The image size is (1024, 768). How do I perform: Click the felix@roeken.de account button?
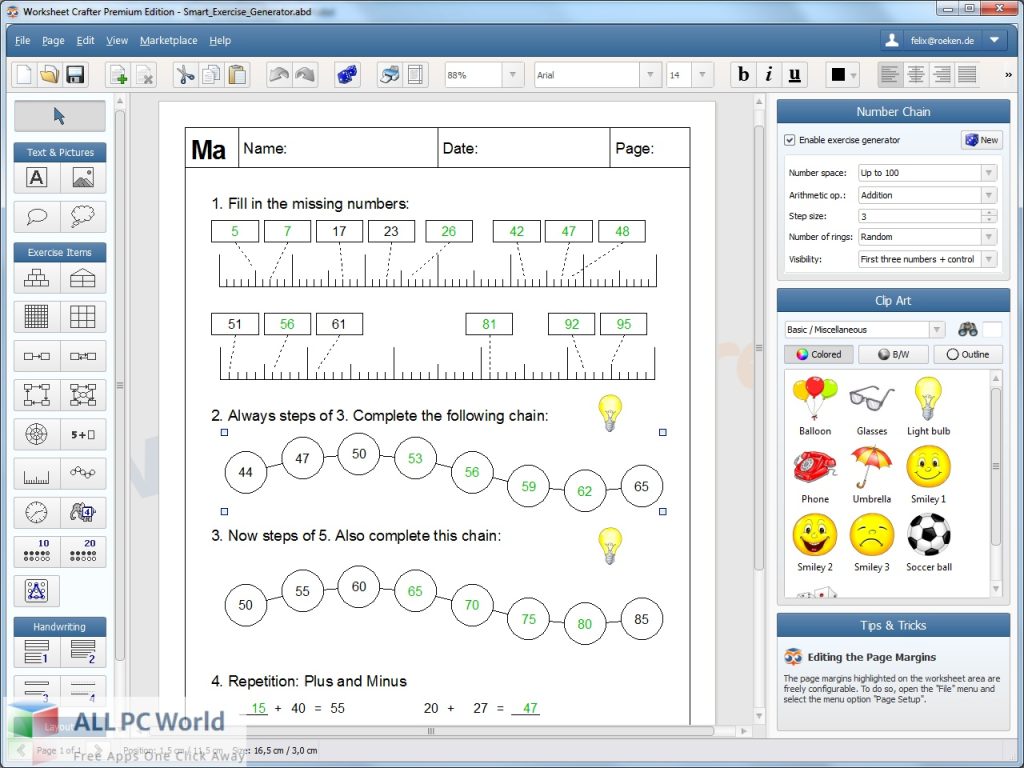940,40
